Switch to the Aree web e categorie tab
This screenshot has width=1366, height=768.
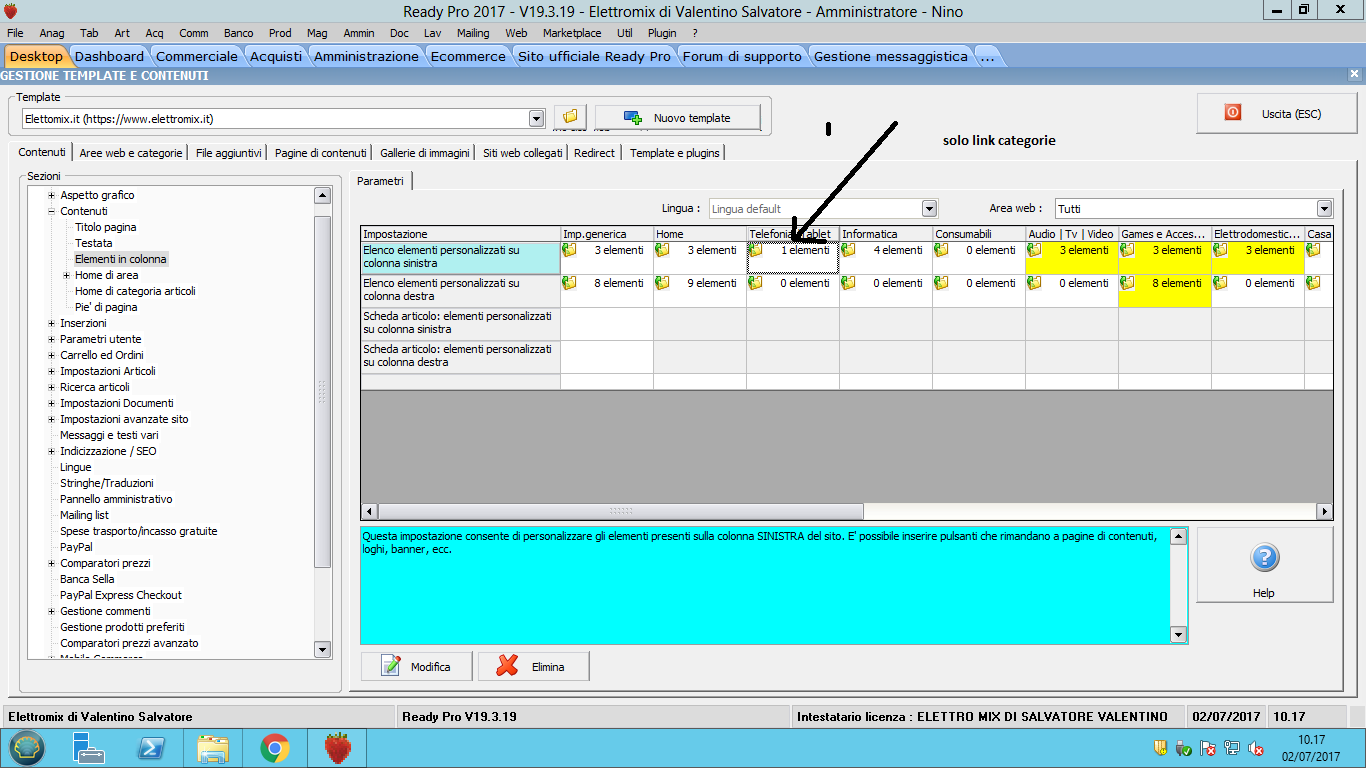(x=131, y=153)
